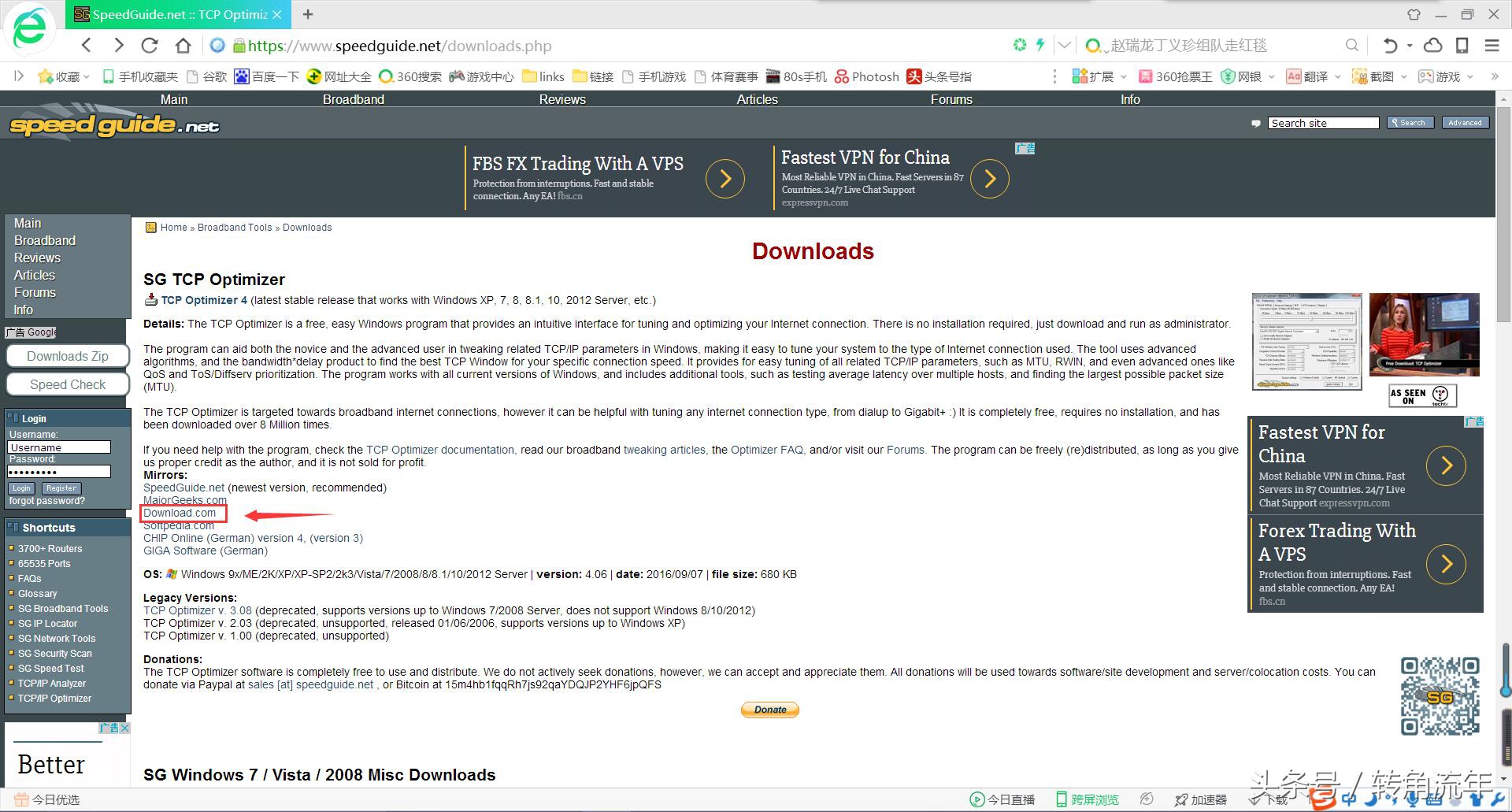Click the Advanced search button

[x=1465, y=123]
